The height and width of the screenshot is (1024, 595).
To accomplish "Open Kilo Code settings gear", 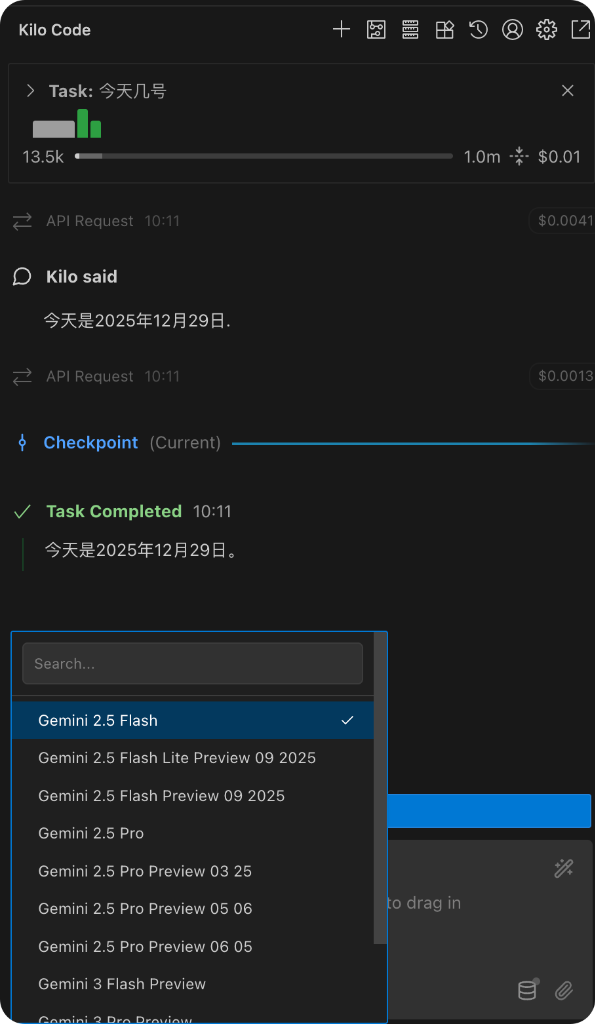I will (x=547, y=29).
